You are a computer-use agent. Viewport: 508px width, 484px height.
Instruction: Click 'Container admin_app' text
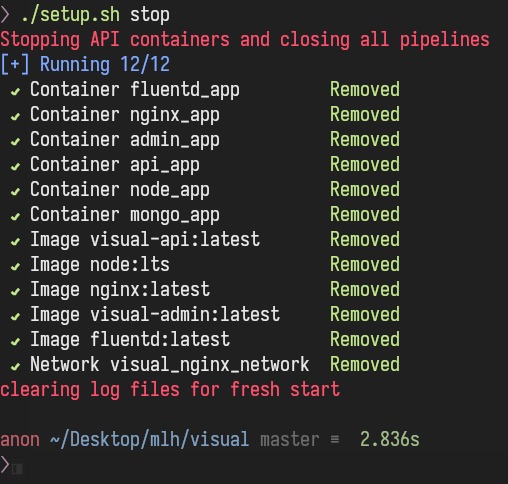[125, 140]
